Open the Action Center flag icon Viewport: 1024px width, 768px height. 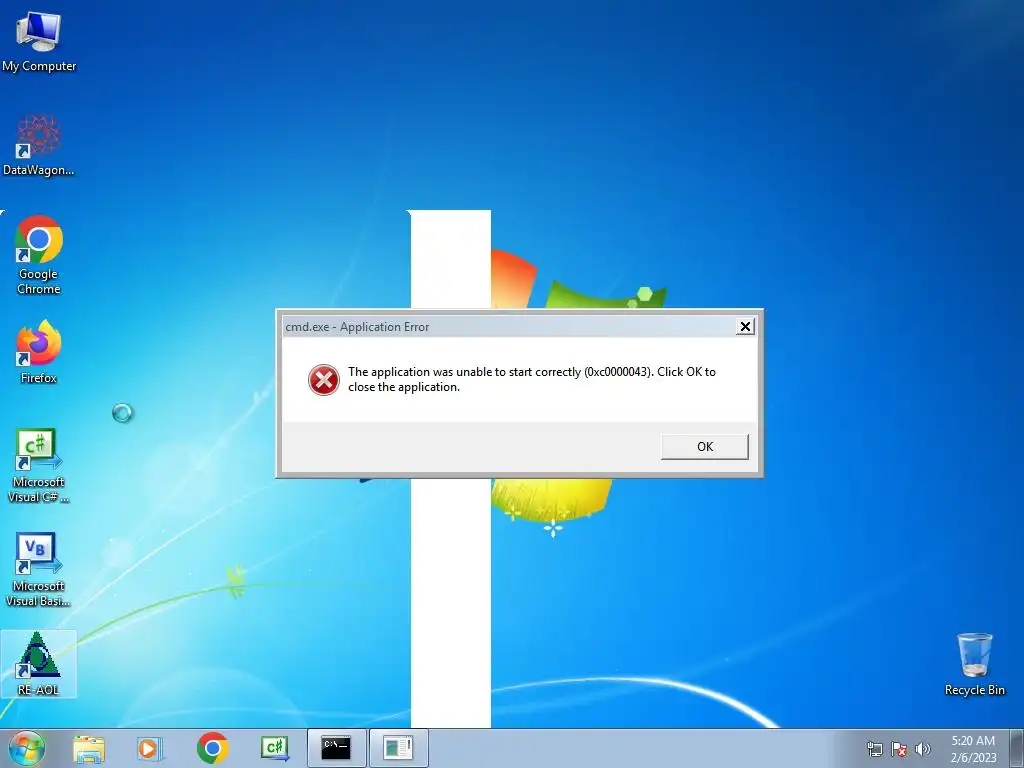pyautogui.click(x=899, y=749)
